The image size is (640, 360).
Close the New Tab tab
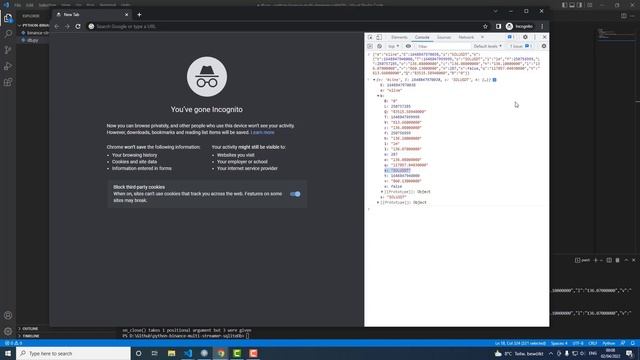coord(126,15)
